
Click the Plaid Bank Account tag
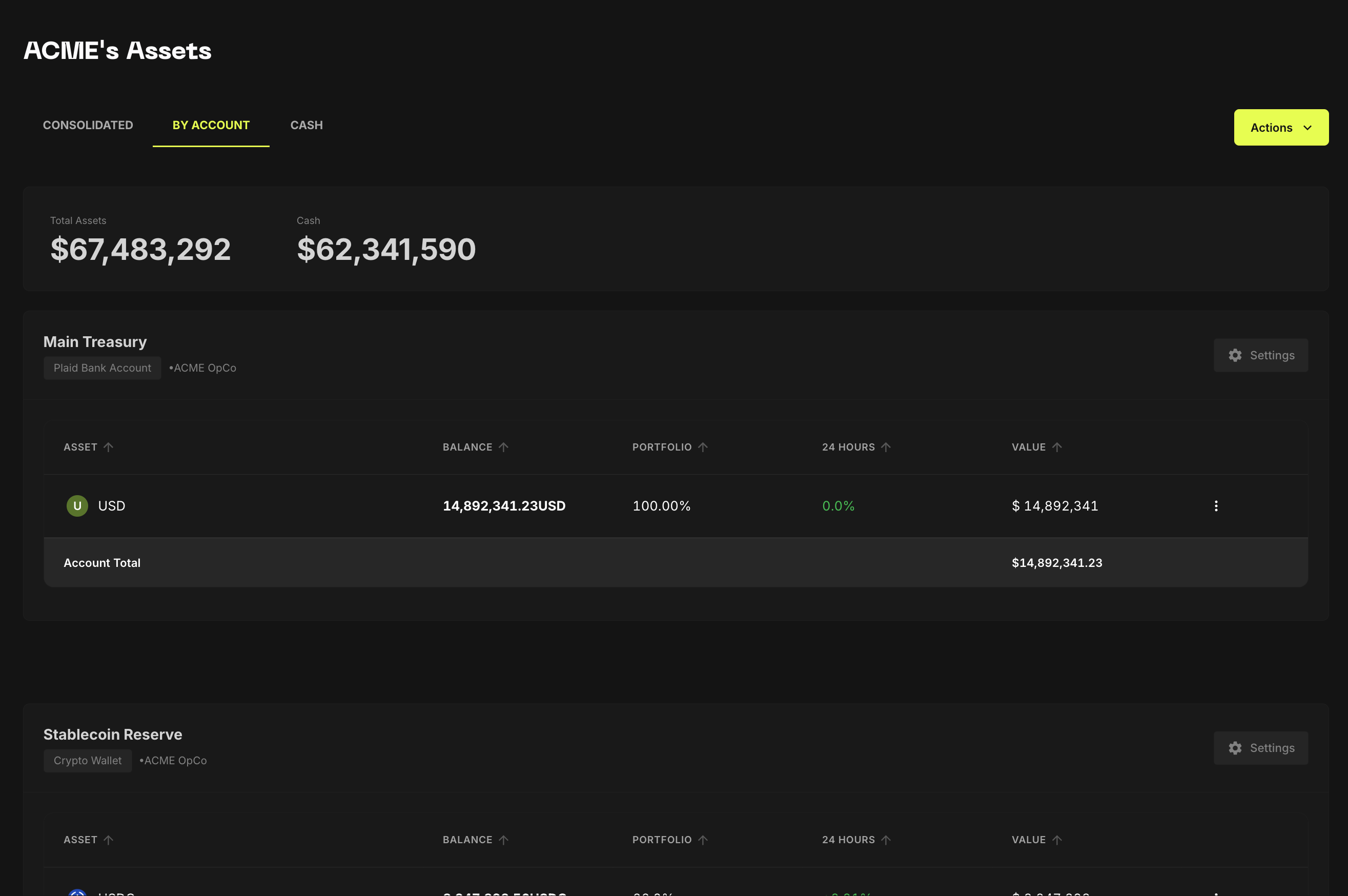103,368
